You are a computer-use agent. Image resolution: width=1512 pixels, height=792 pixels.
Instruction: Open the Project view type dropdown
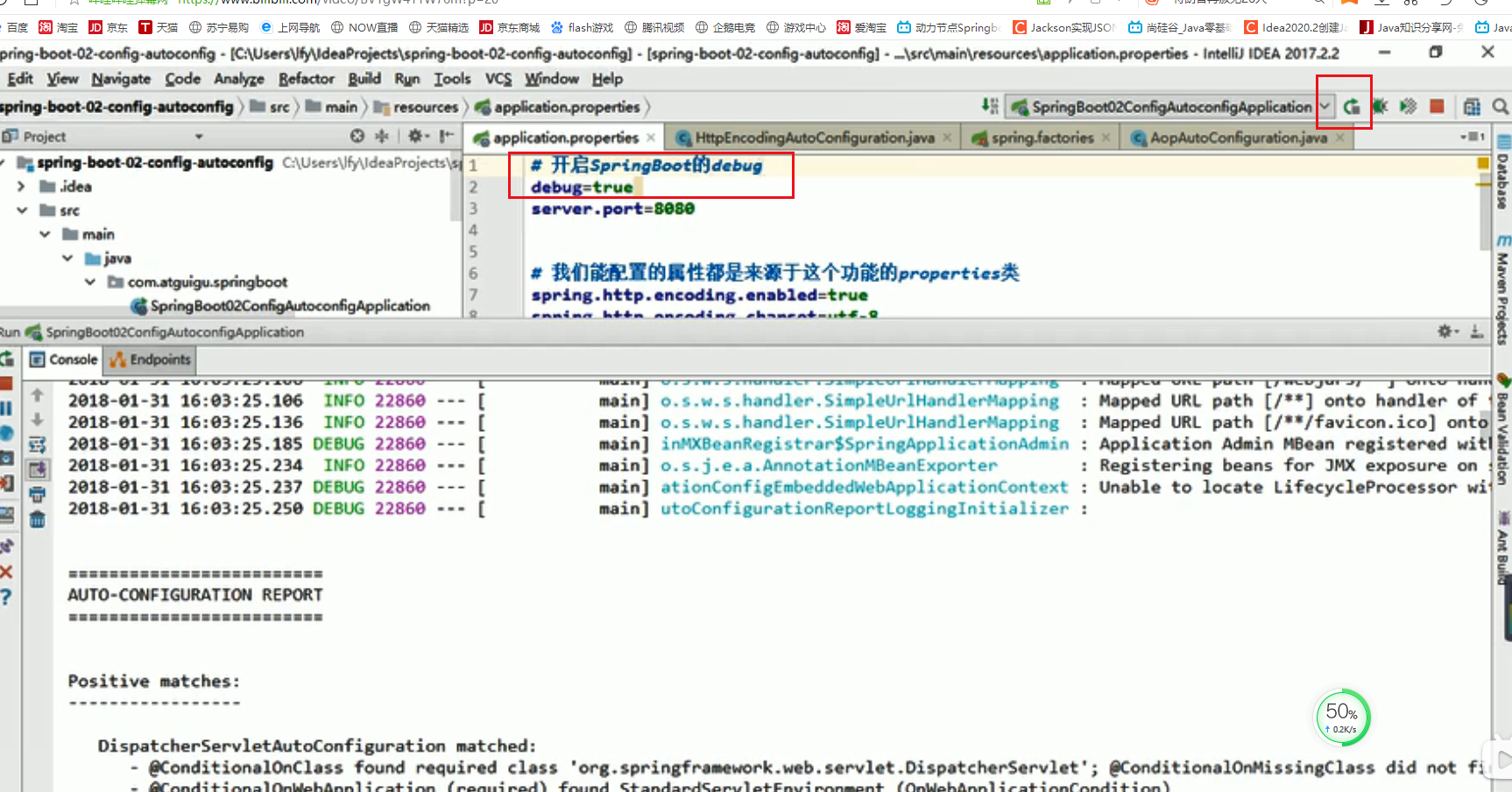pyautogui.click(x=199, y=137)
